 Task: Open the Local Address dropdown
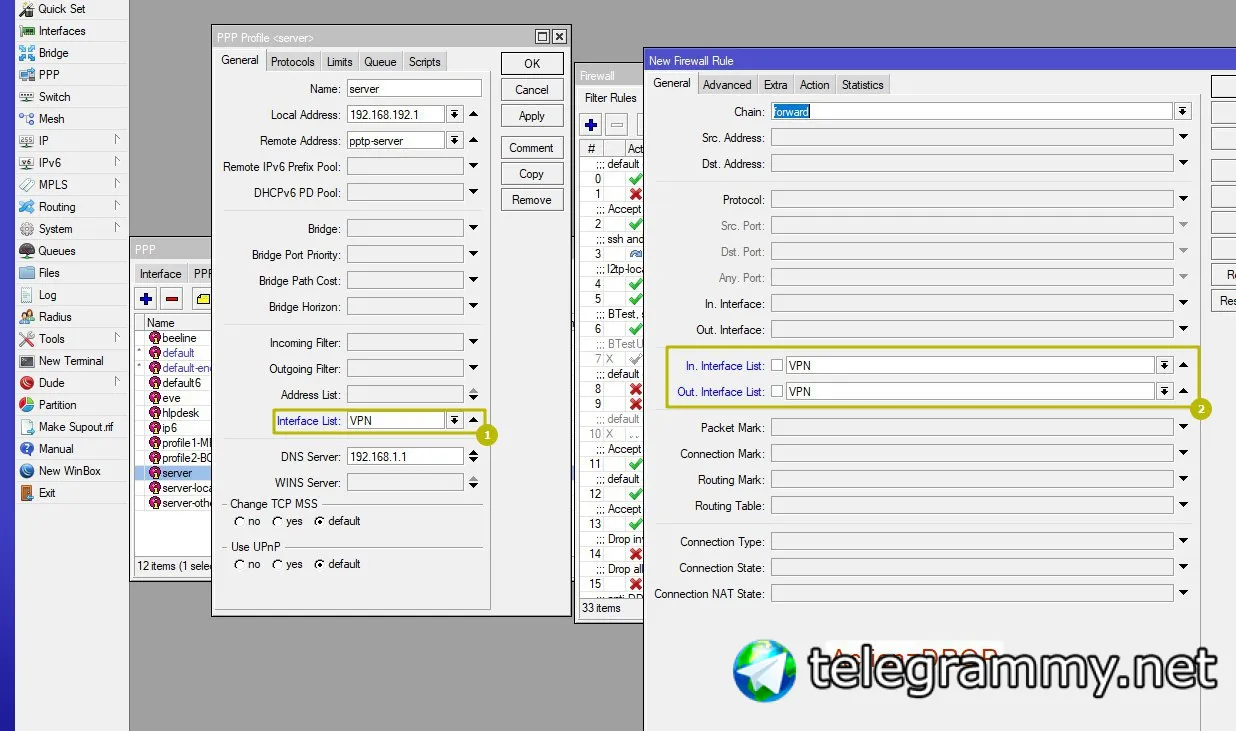455,115
